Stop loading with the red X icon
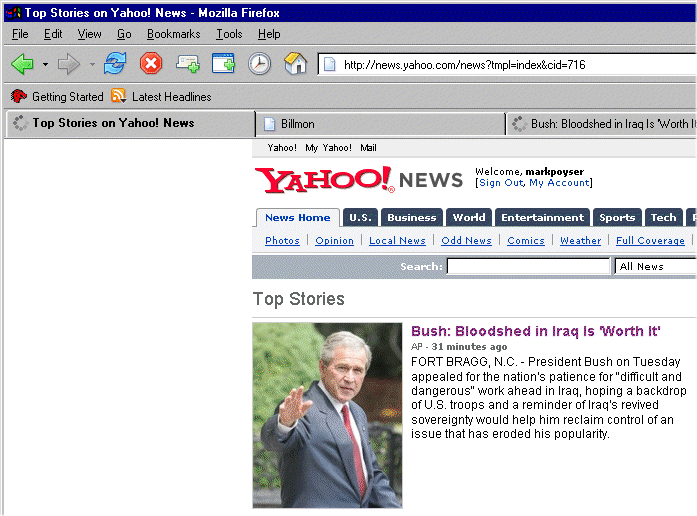The width and height of the screenshot is (697, 516). 151,64
